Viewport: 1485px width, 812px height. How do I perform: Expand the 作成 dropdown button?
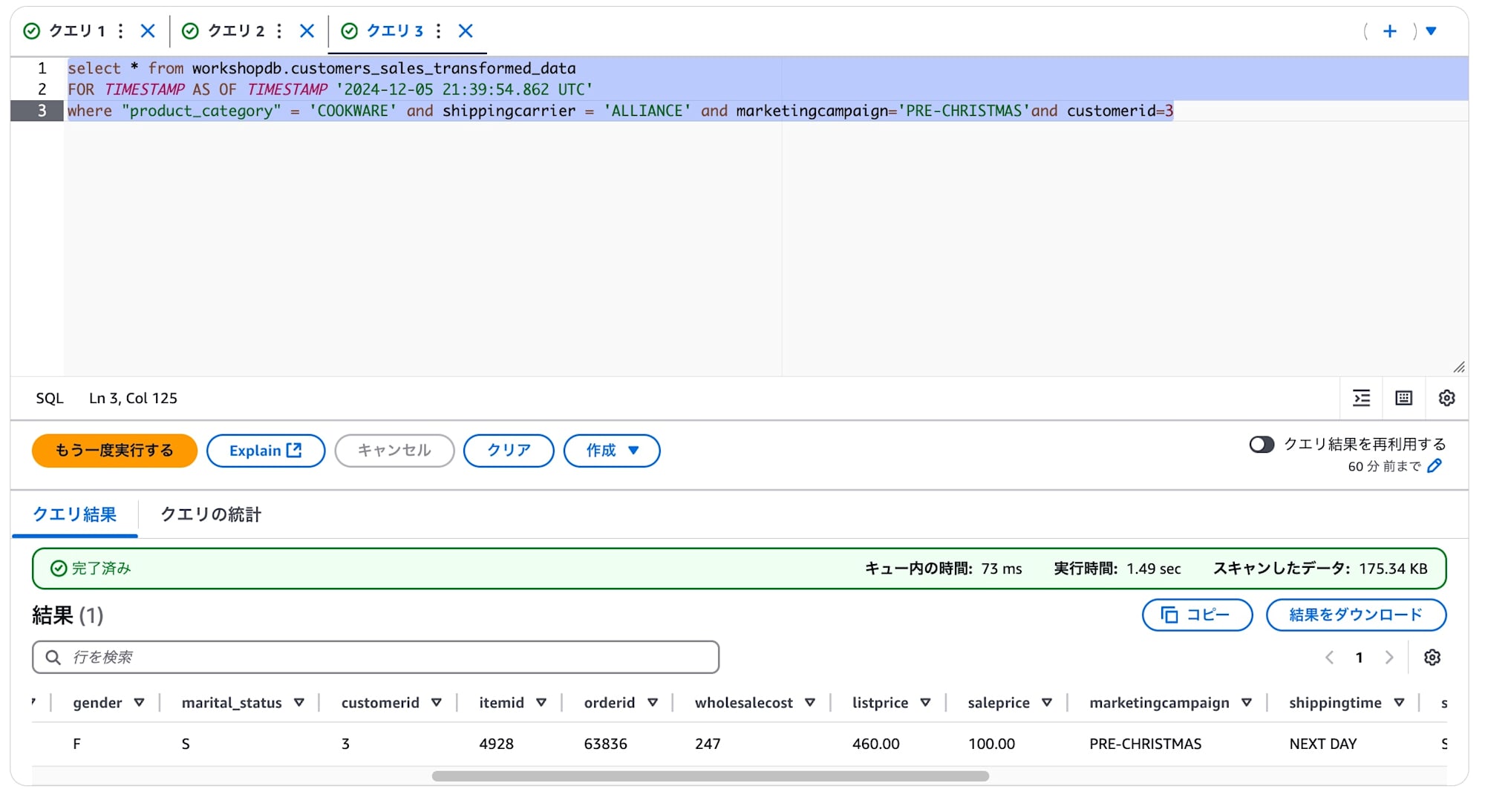[612, 451]
